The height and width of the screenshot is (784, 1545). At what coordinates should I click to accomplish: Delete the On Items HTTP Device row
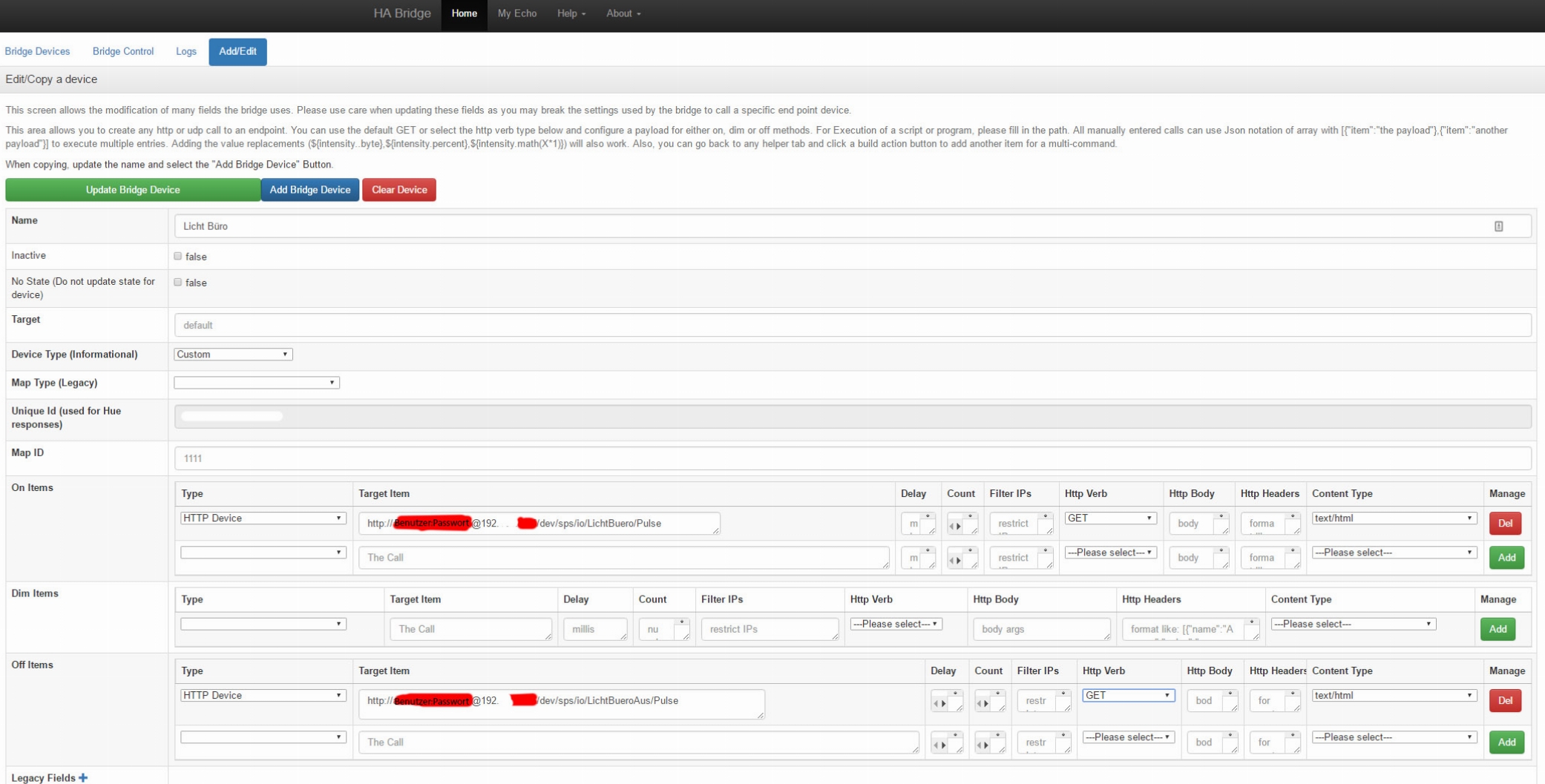1505,524
